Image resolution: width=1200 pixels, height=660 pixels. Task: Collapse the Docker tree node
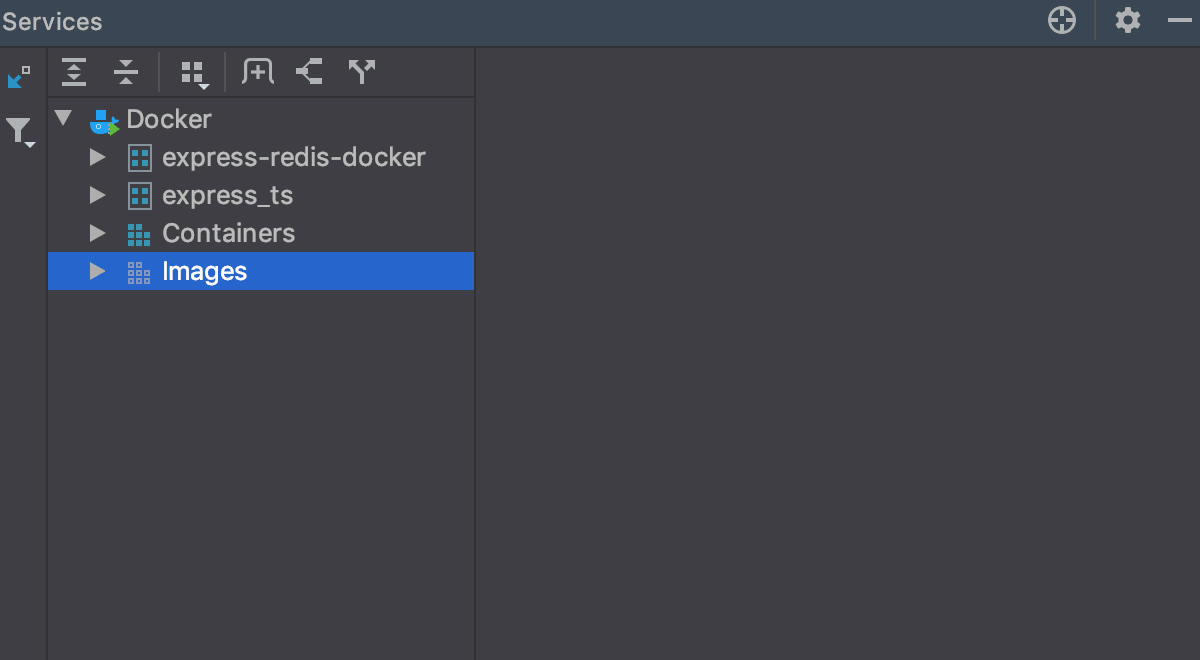[x=64, y=119]
